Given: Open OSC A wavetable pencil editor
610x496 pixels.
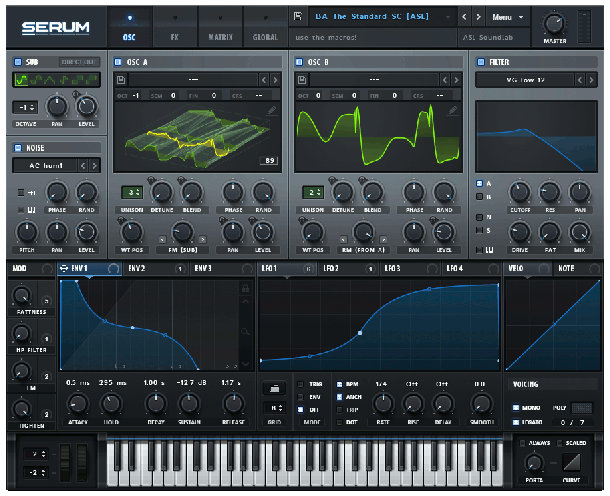Looking at the screenshot, I should click(x=272, y=111).
